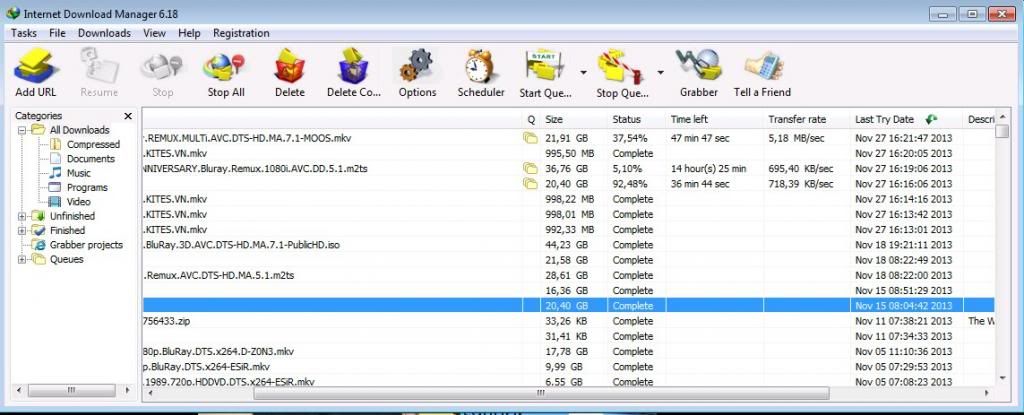Select the Compressed category
1024x415 pixels.
point(93,144)
